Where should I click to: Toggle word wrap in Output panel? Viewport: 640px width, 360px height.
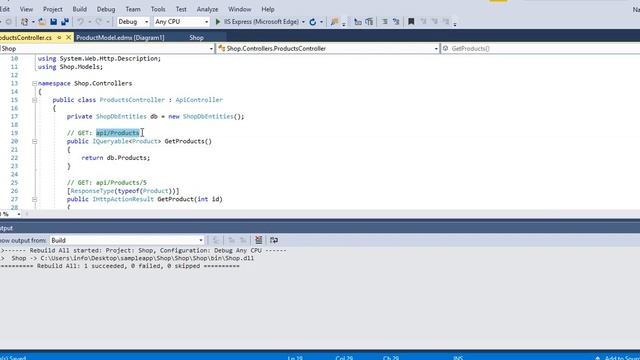click(x=274, y=240)
